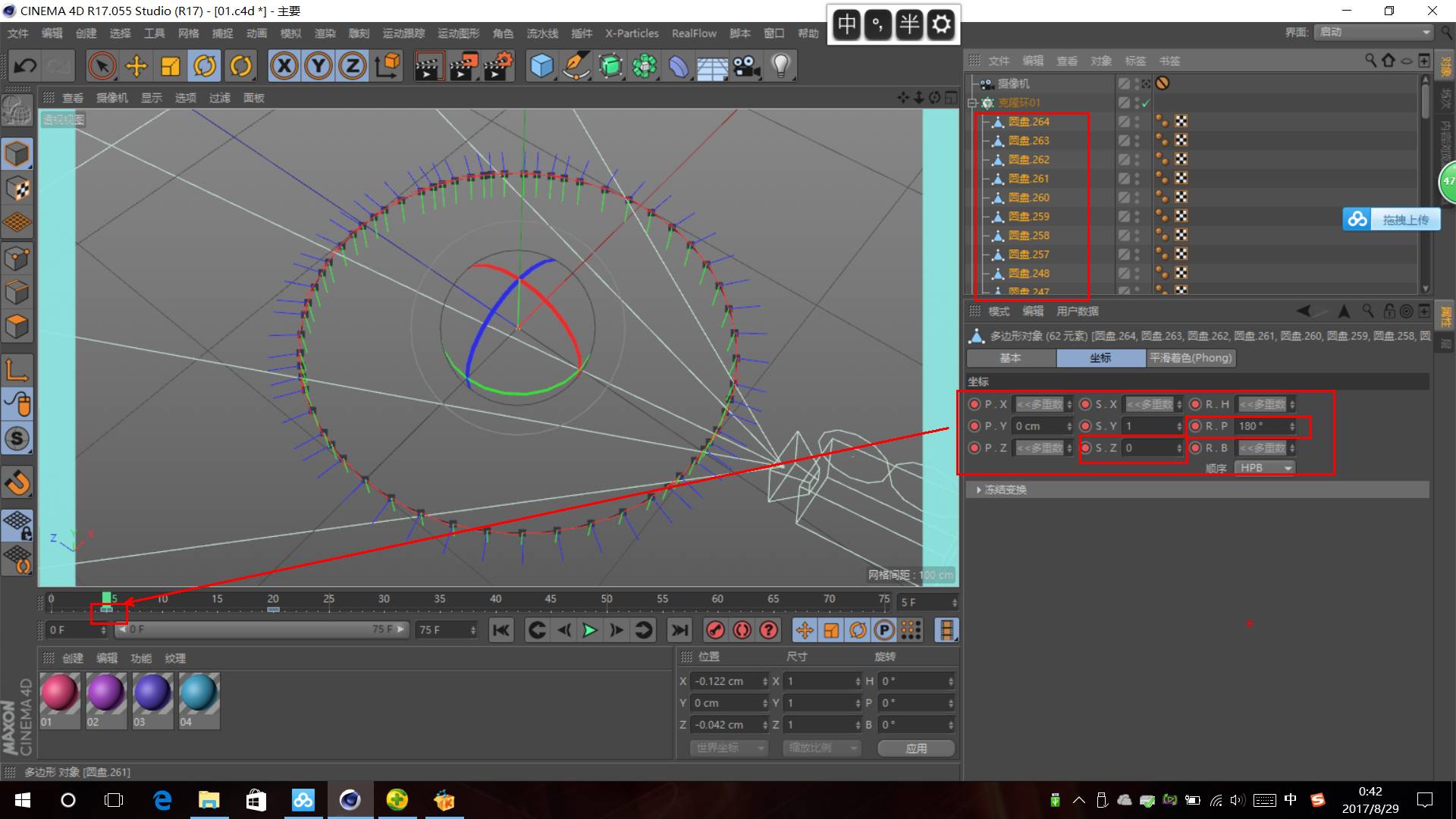Screen dimensions: 1456x819
Task: Open the light bulb Light tool
Action: tap(781, 66)
